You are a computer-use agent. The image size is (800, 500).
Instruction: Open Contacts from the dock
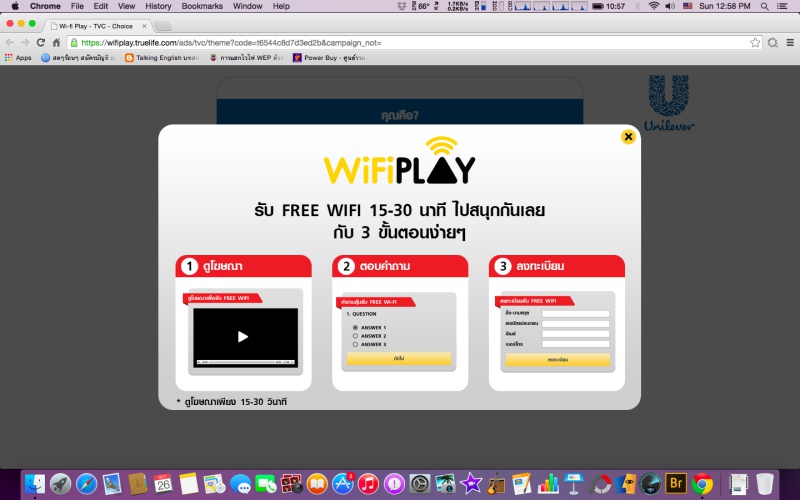tap(137, 484)
